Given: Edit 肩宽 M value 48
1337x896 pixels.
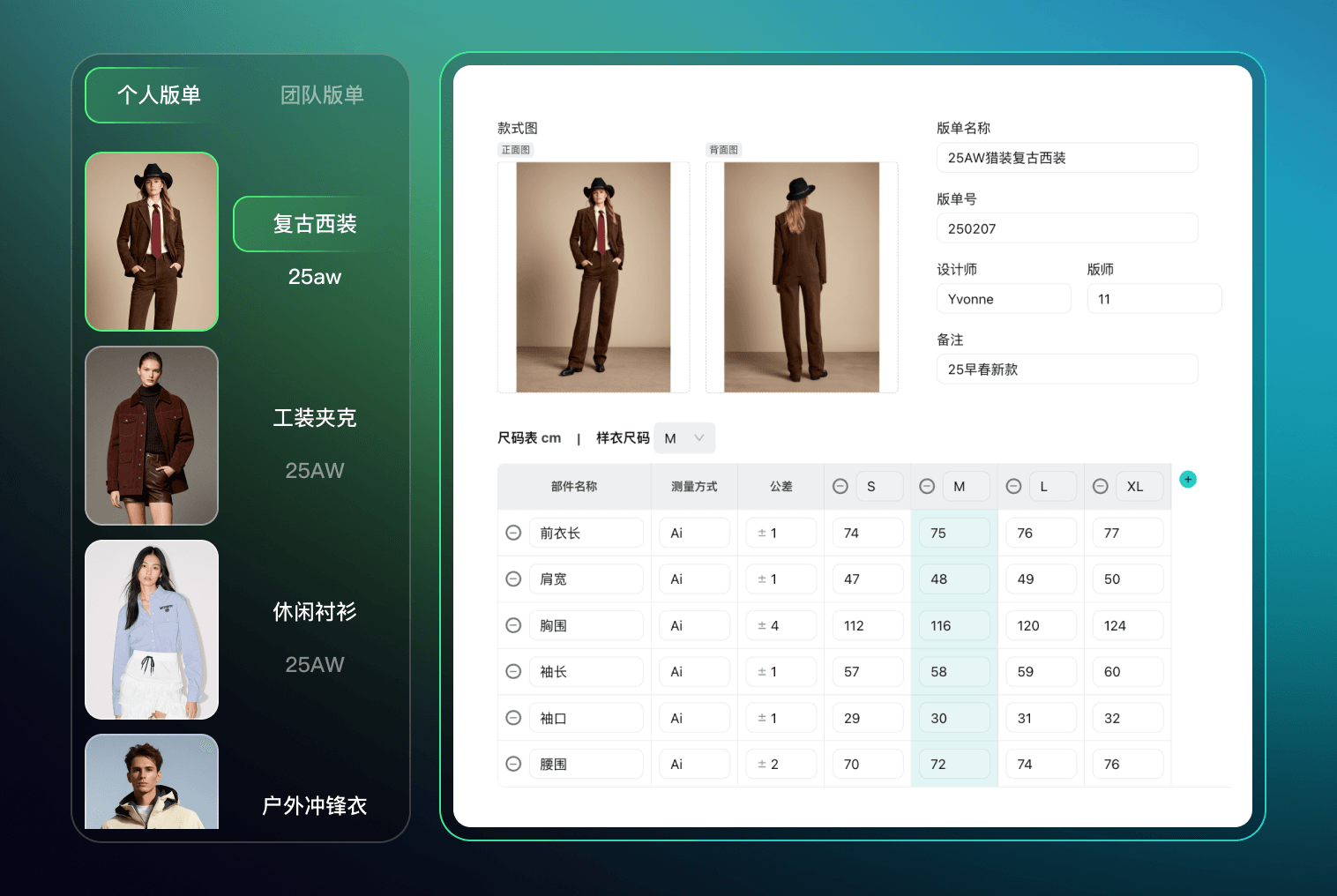Looking at the screenshot, I should point(954,579).
